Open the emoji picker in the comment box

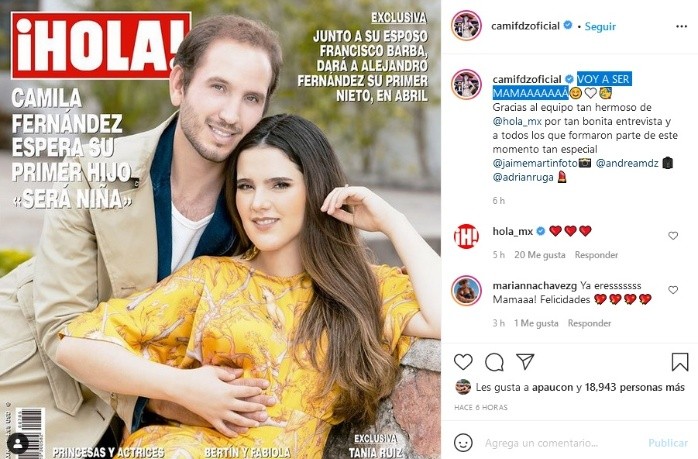[463, 443]
